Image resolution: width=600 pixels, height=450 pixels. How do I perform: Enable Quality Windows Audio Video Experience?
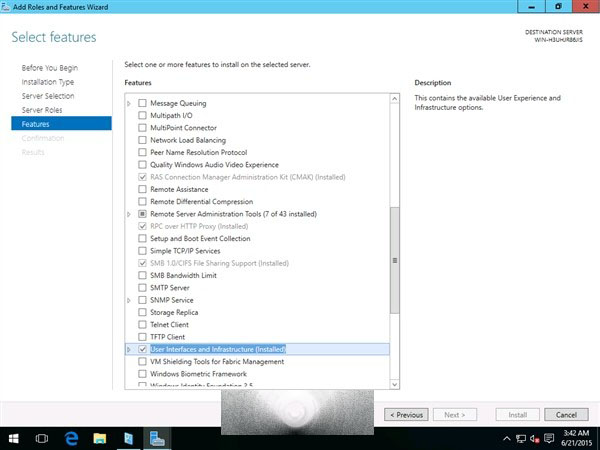click(142, 165)
